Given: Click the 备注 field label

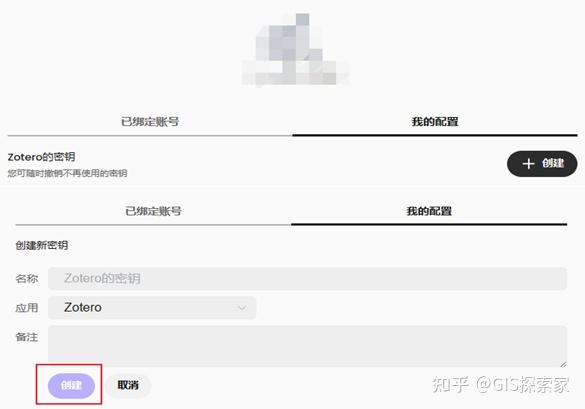Looking at the screenshot, I should coord(26,337).
